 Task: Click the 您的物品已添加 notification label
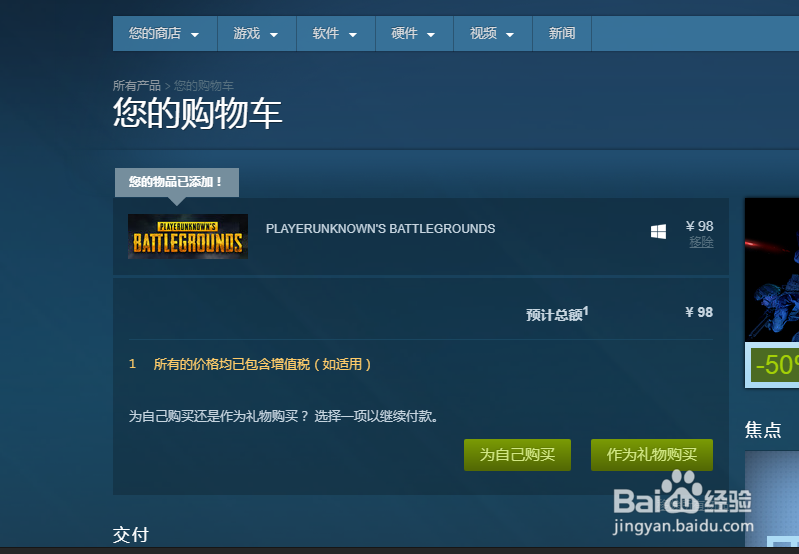[176, 182]
